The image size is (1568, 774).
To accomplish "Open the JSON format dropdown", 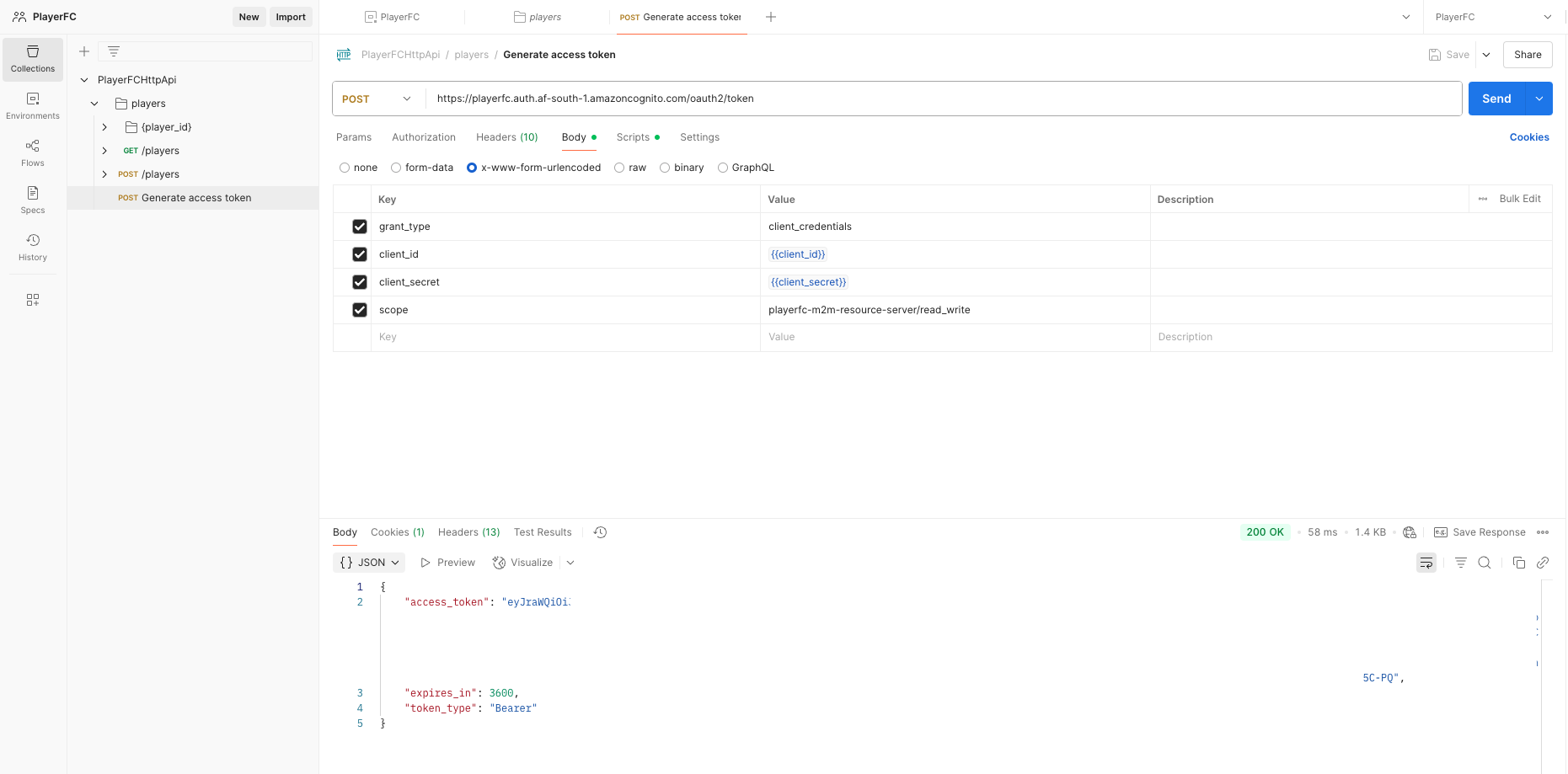I will (369, 563).
